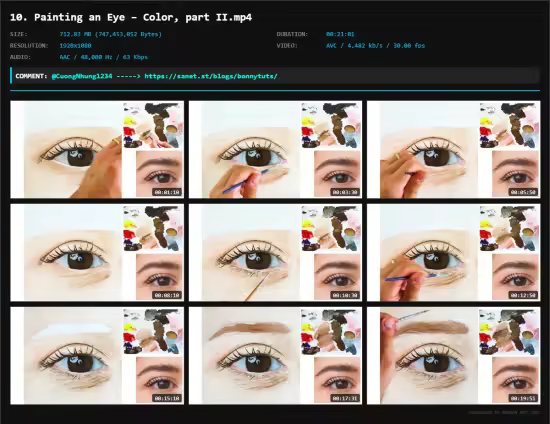Image resolution: width=550 pixels, height=424 pixels.
Task: Click the thumbnail timestamped 00:15:10
Action: (x=97, y=356)
